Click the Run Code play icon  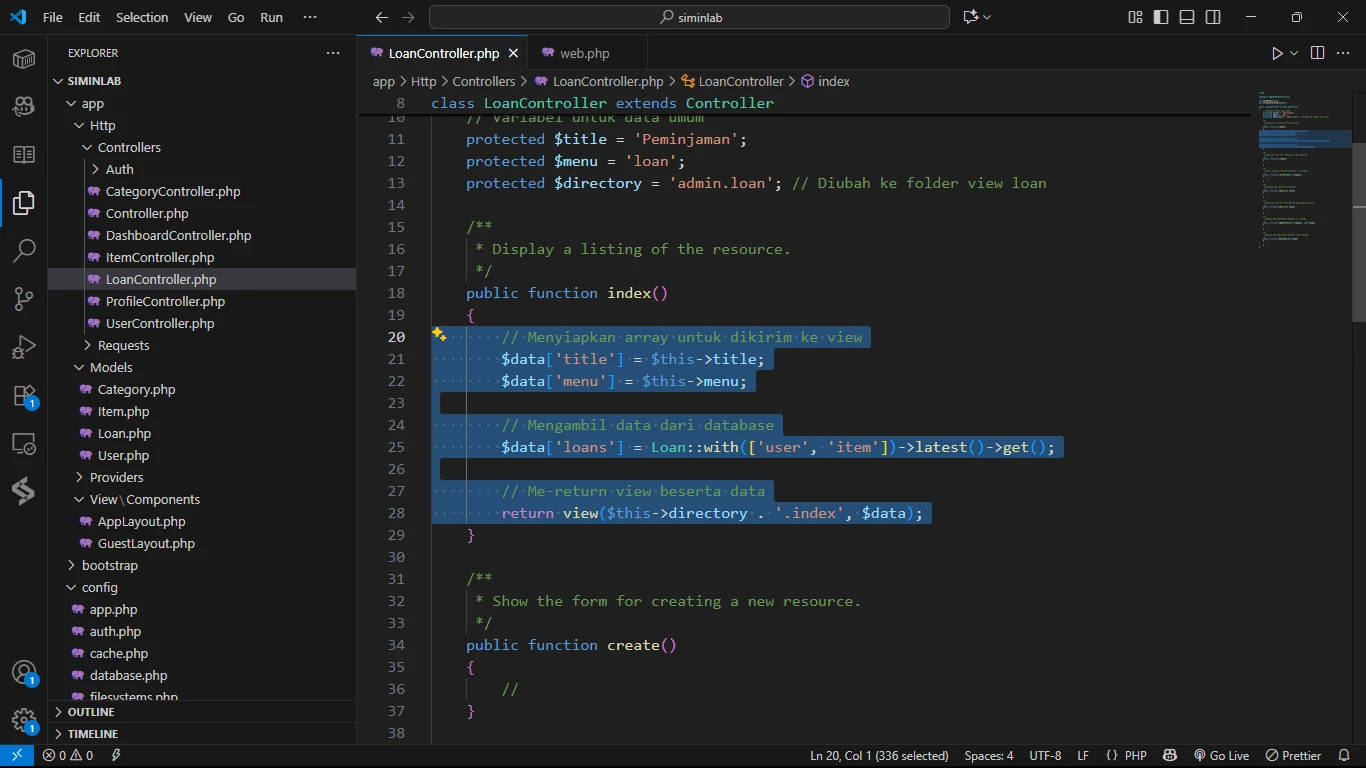click(x=1277, y=53)
